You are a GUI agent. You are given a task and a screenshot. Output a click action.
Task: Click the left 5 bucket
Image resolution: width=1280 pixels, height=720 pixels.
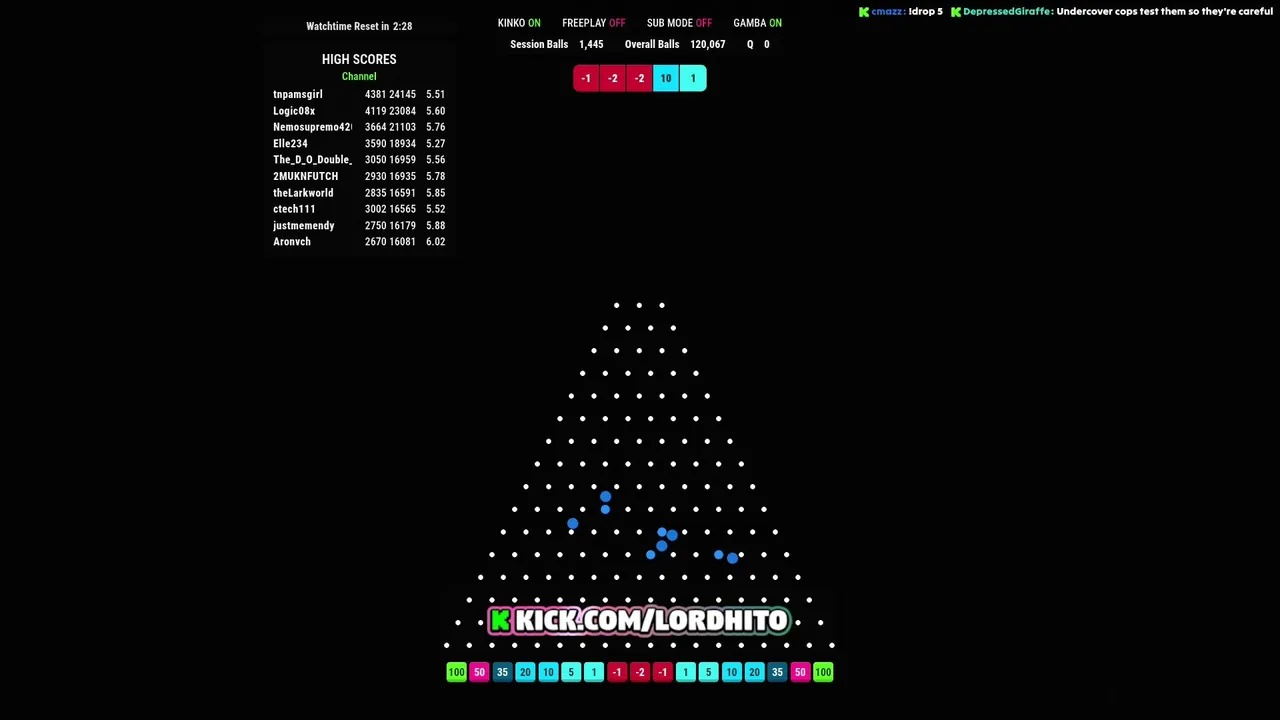571,672
